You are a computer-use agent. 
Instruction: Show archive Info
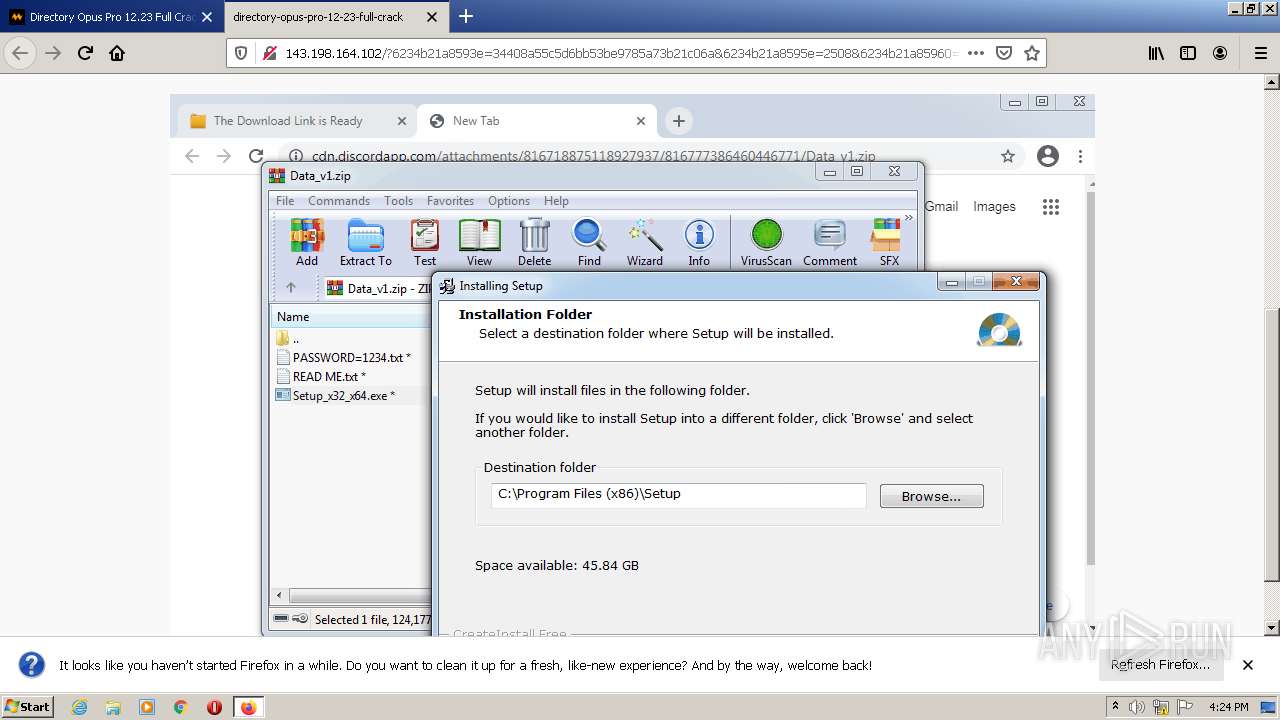[699, 243]
